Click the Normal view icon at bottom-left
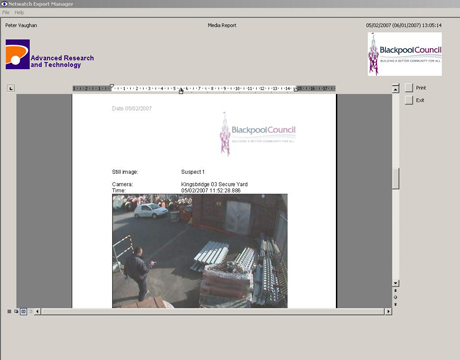The image size is (460, 360). [x=9, y=311]
